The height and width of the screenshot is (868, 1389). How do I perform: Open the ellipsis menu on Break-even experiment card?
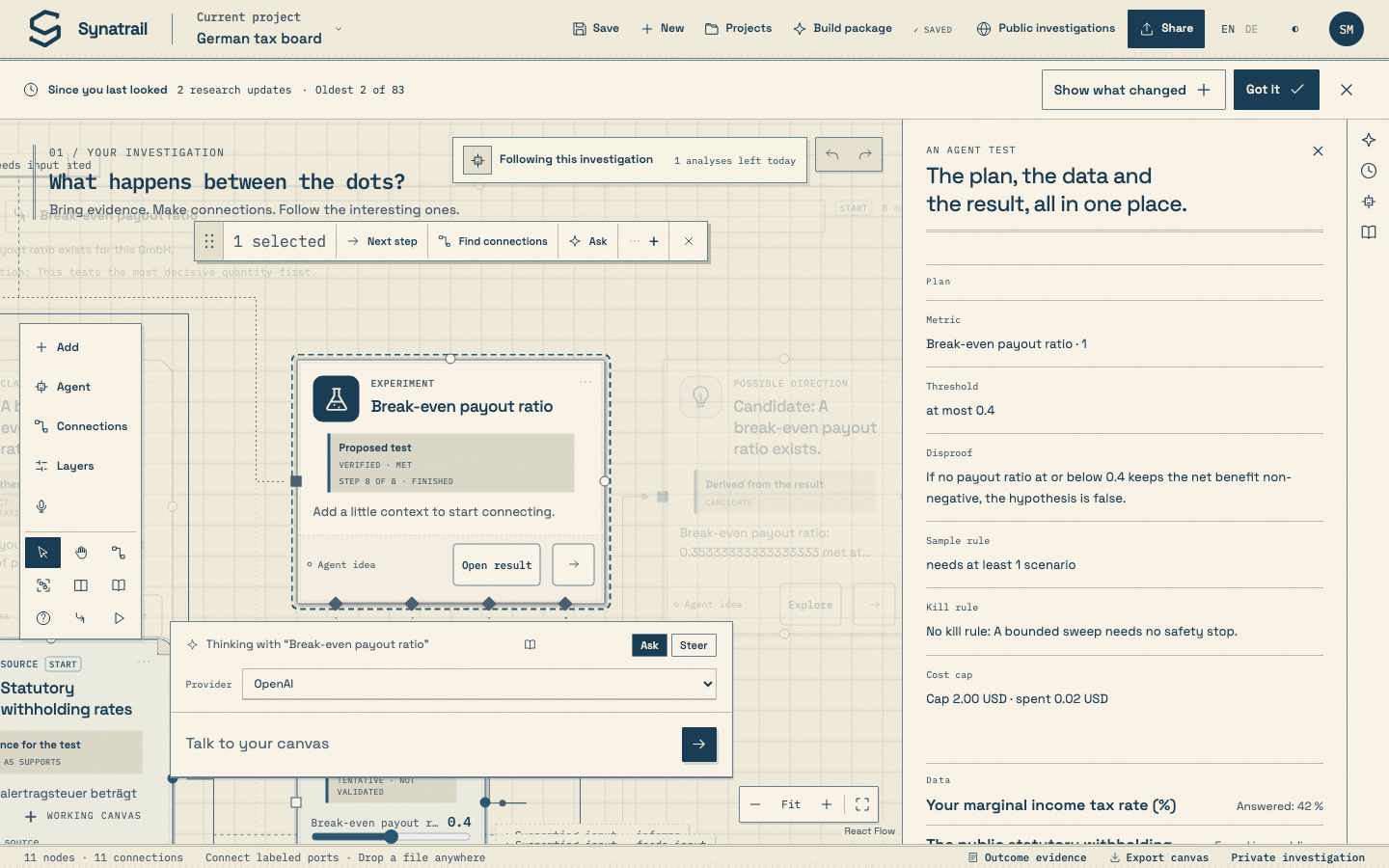pos(586,382)
